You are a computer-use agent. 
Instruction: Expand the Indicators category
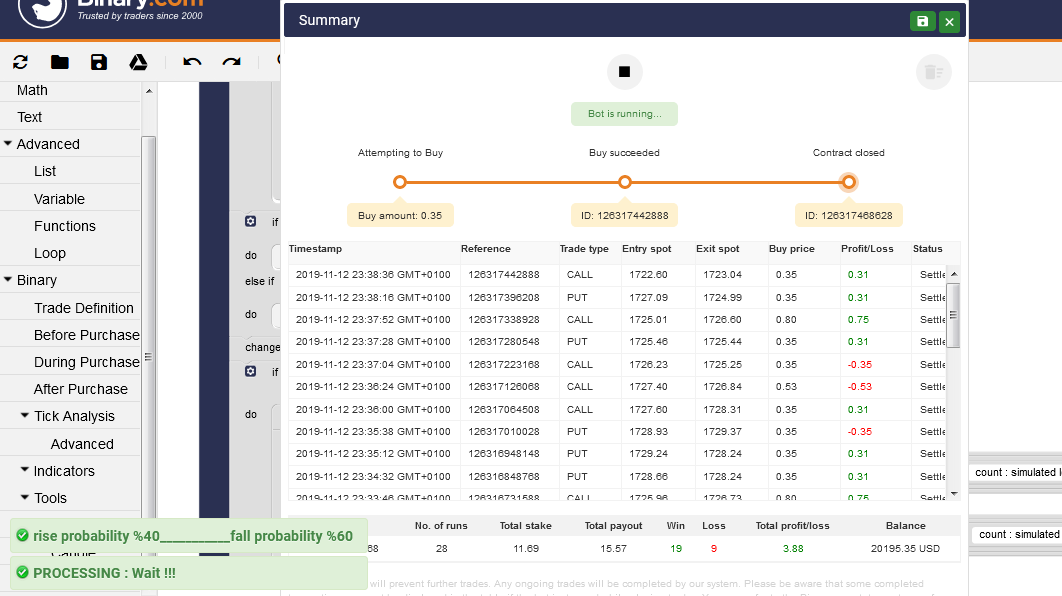28,471
